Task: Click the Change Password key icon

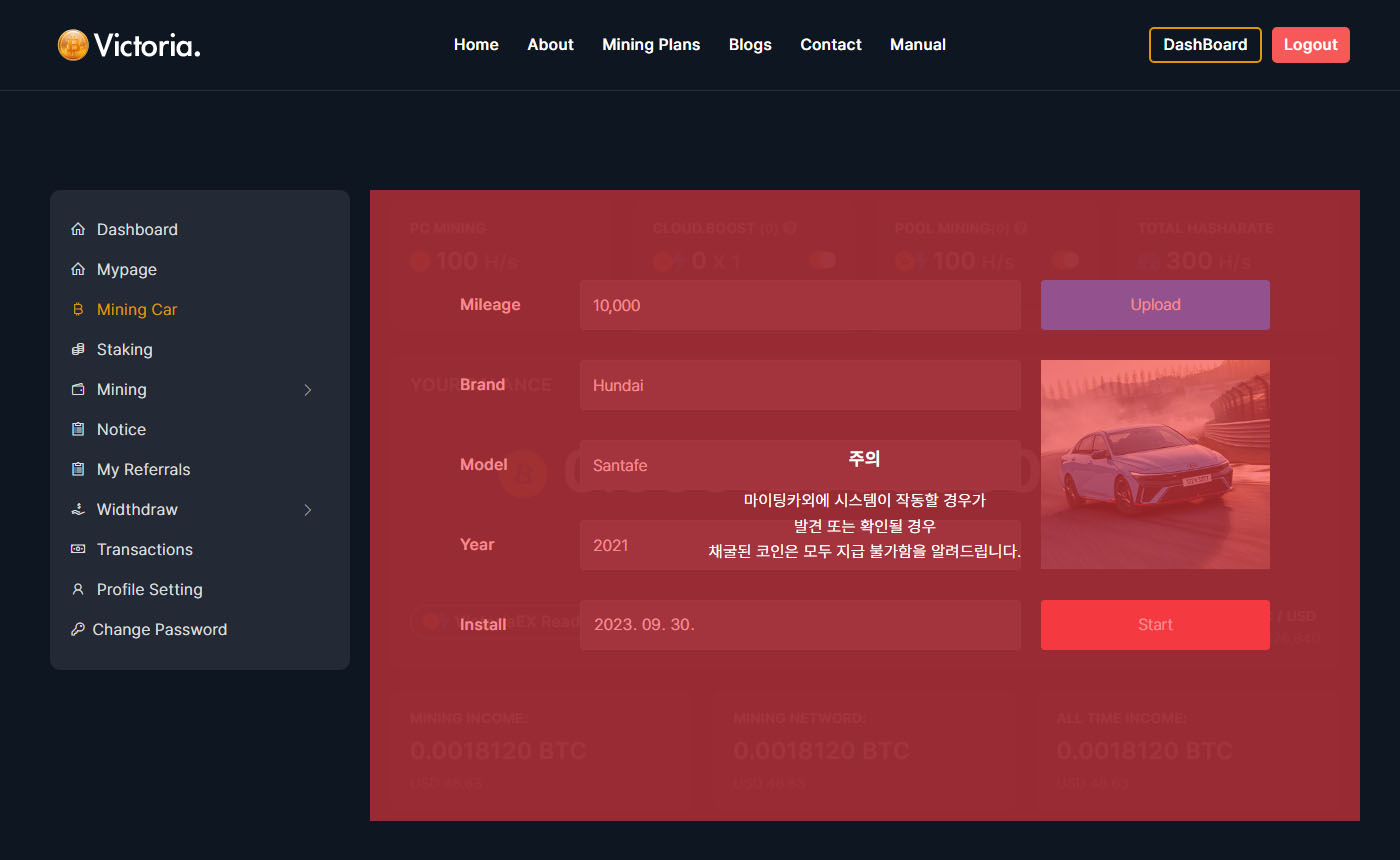Action: 77,630
